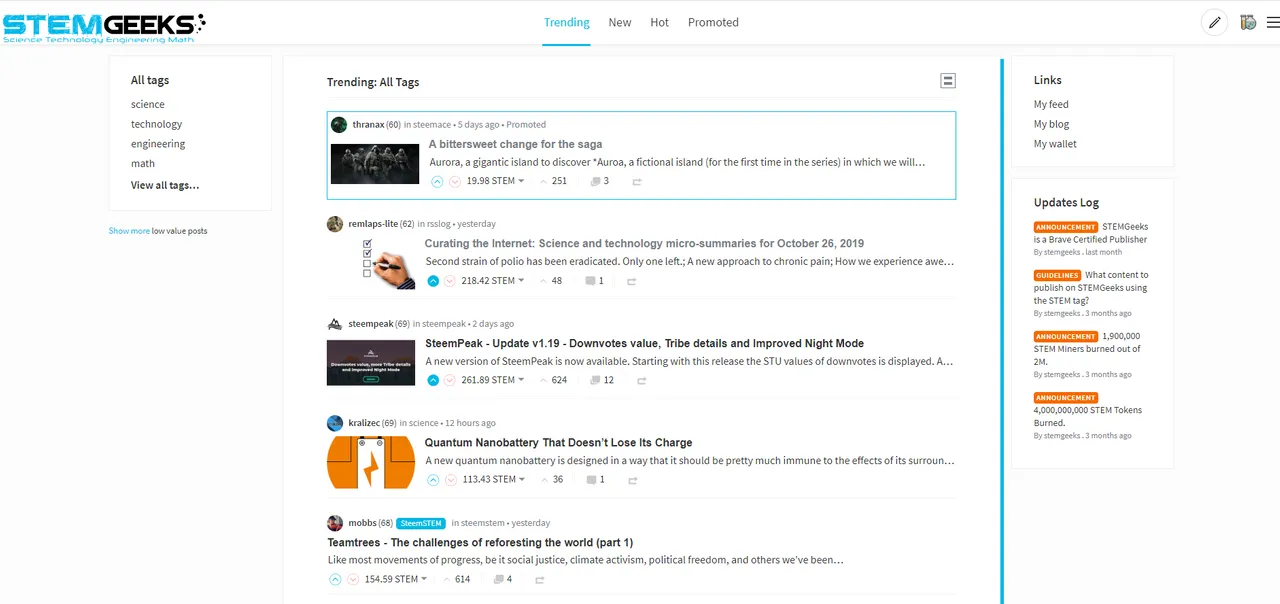This screenshot has height=604, width=1280.
Task: Click Show more low value posts
Action: pyautogui.click(x=129, y=231)
